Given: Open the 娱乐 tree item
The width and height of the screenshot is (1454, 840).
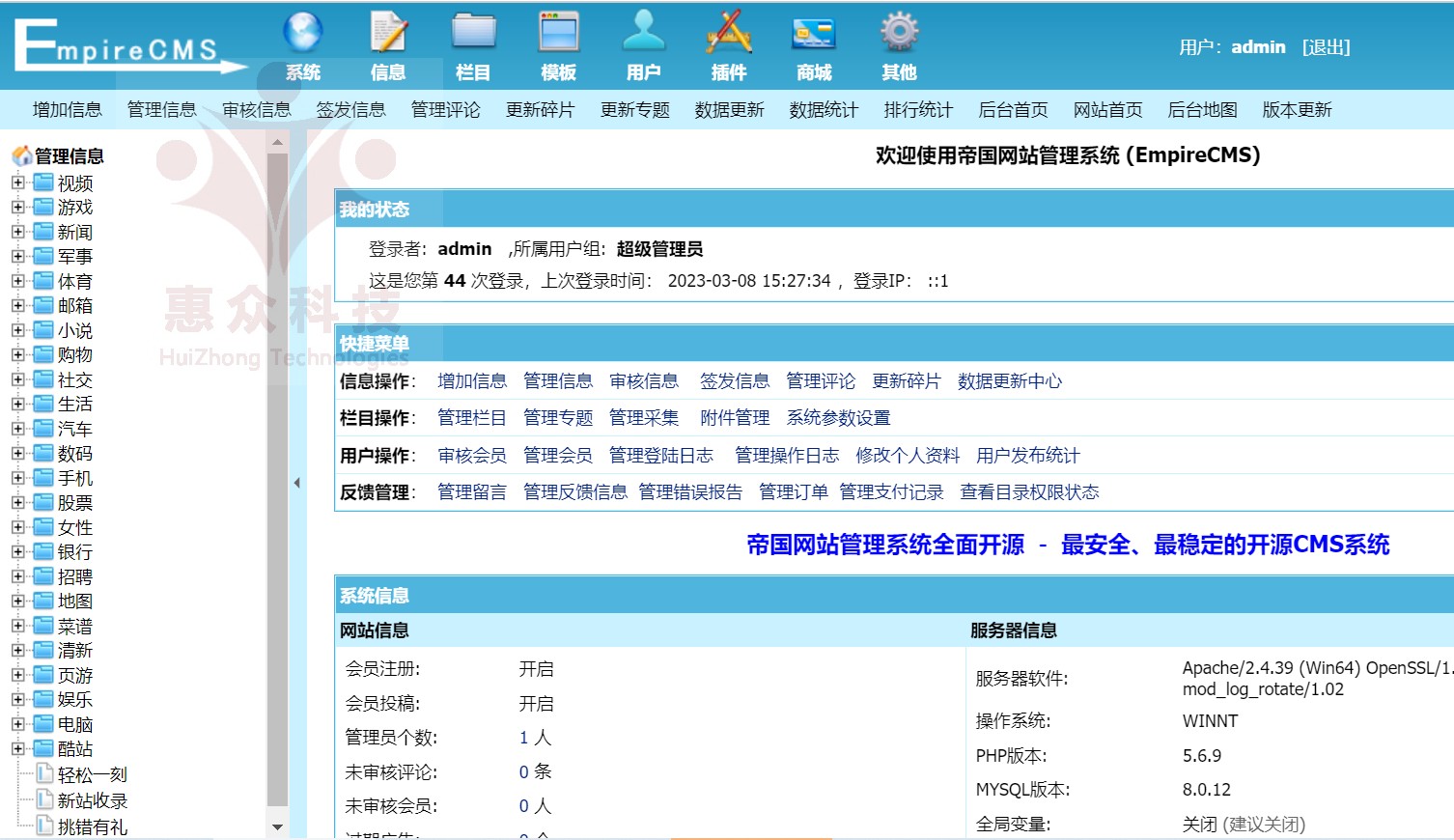Looking at the screenshot, I should [74, 700].
